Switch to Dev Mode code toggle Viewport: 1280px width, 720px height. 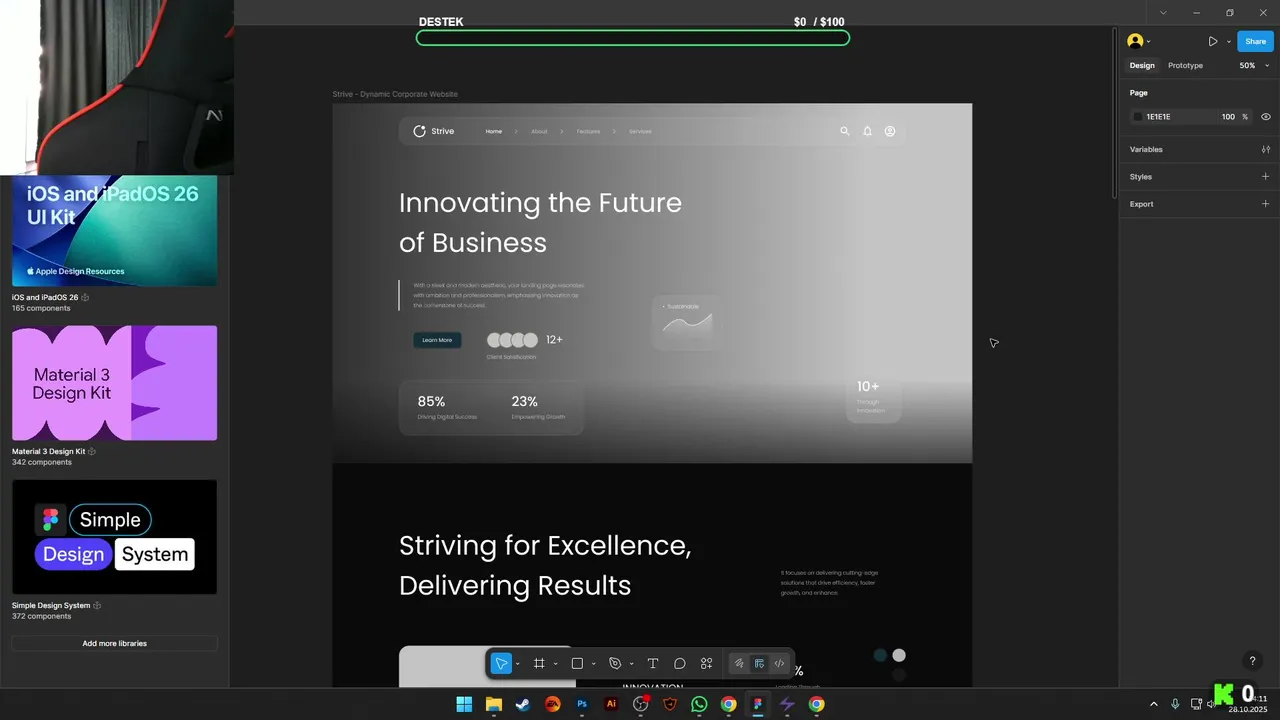point(779,663)
